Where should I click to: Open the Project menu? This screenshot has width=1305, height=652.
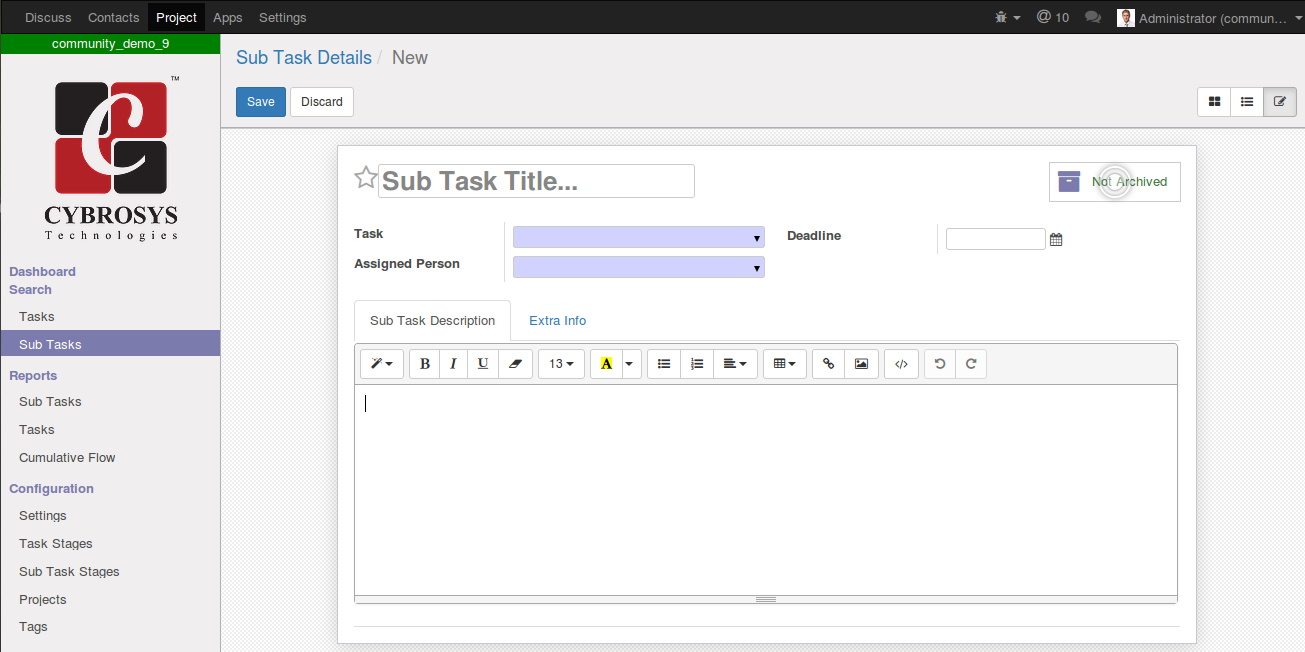[177, 17]
